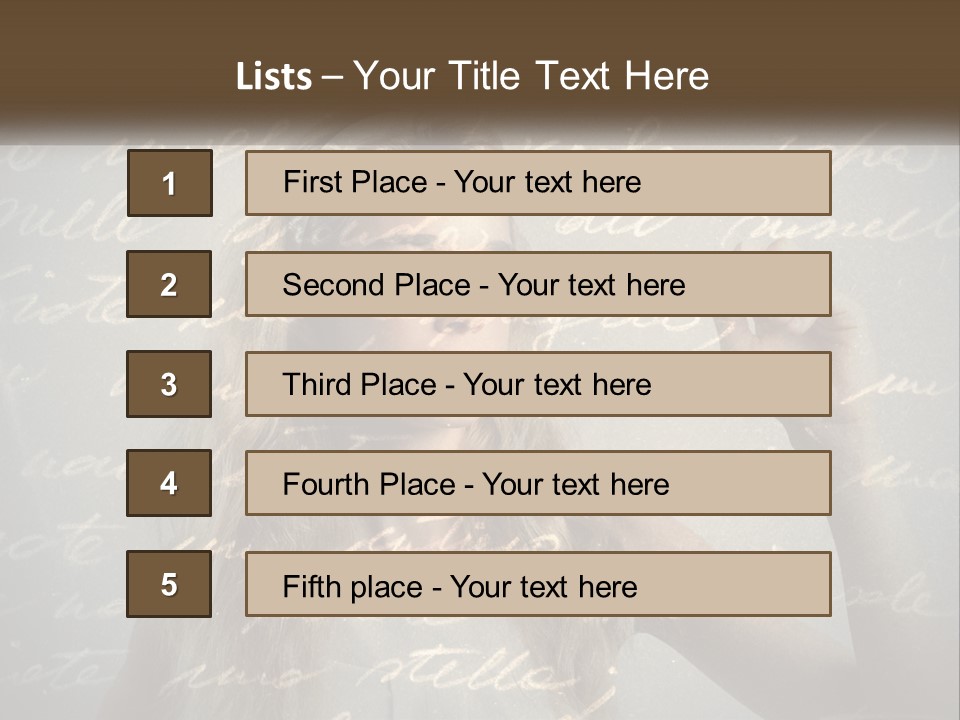The image size is (960, 720).
Task: Click the gap between box 4 and Fourth Place bar
Action: [229, 483]
